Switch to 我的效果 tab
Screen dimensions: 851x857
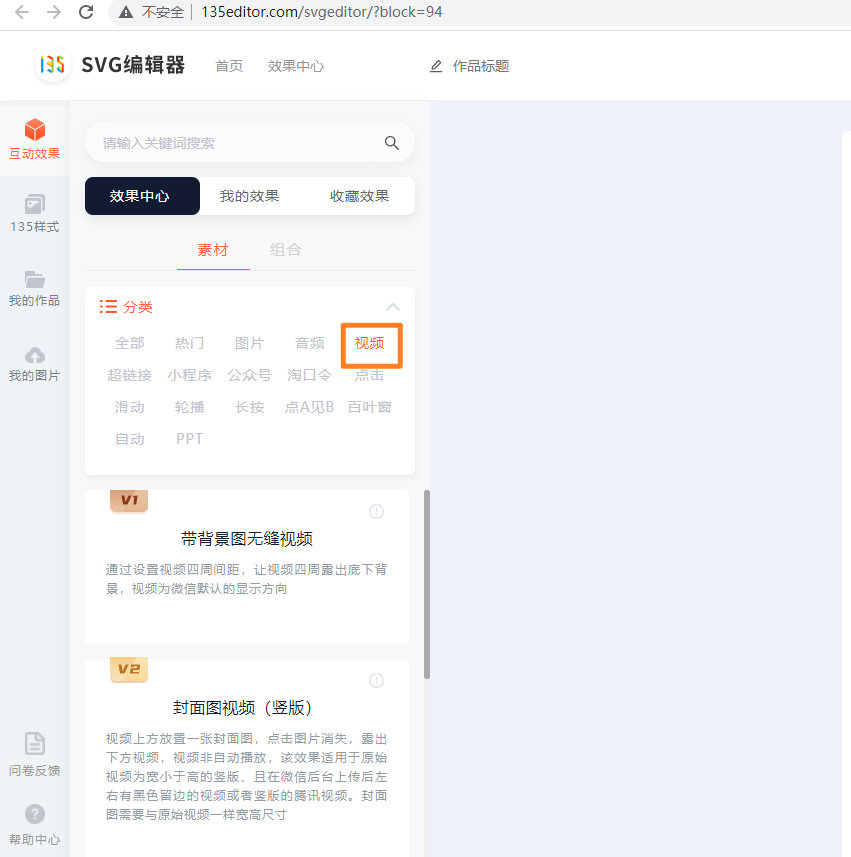click(249, 196)
